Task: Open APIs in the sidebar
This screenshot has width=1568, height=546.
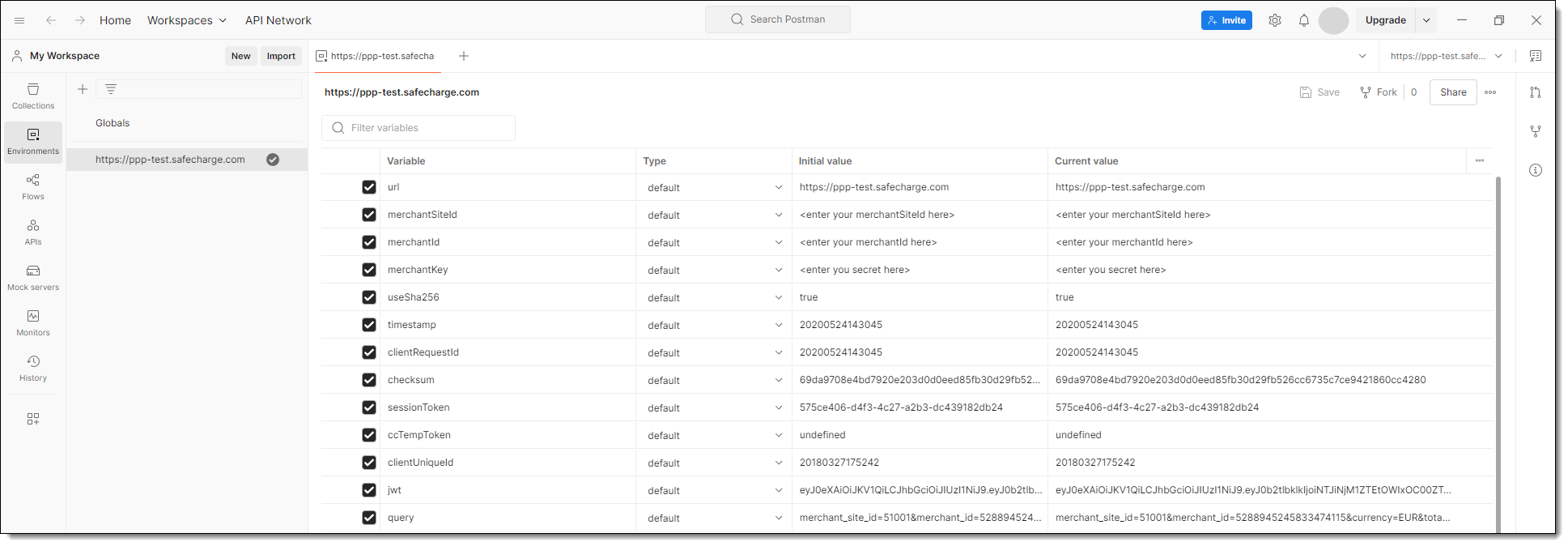Action: click(33, 232)
